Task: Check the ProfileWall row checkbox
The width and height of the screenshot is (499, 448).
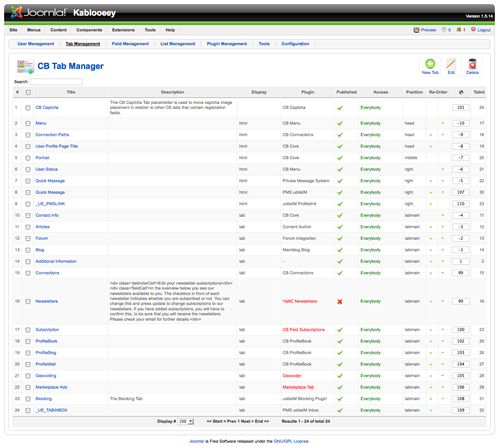Action: [x=28, y=364]
